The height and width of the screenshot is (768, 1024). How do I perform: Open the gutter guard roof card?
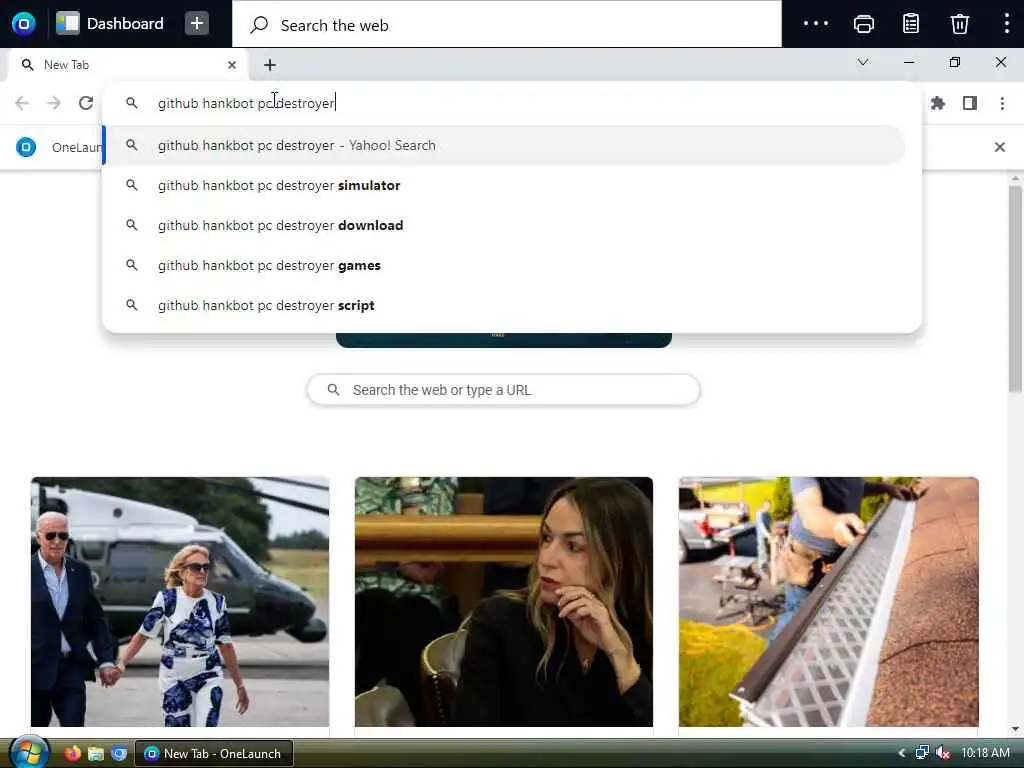click(828, 601)
